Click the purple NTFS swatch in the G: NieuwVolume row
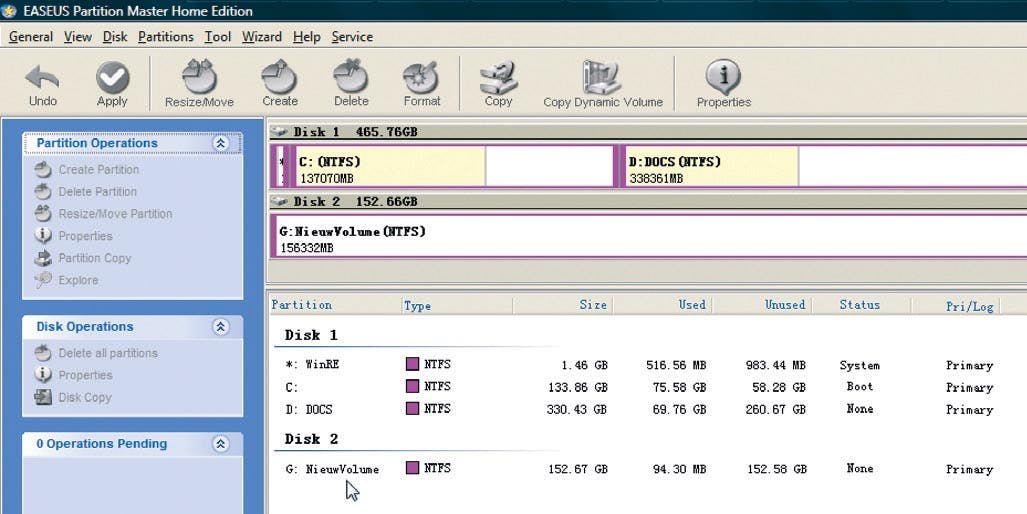The image size is (1027, 514). [412, 468]
